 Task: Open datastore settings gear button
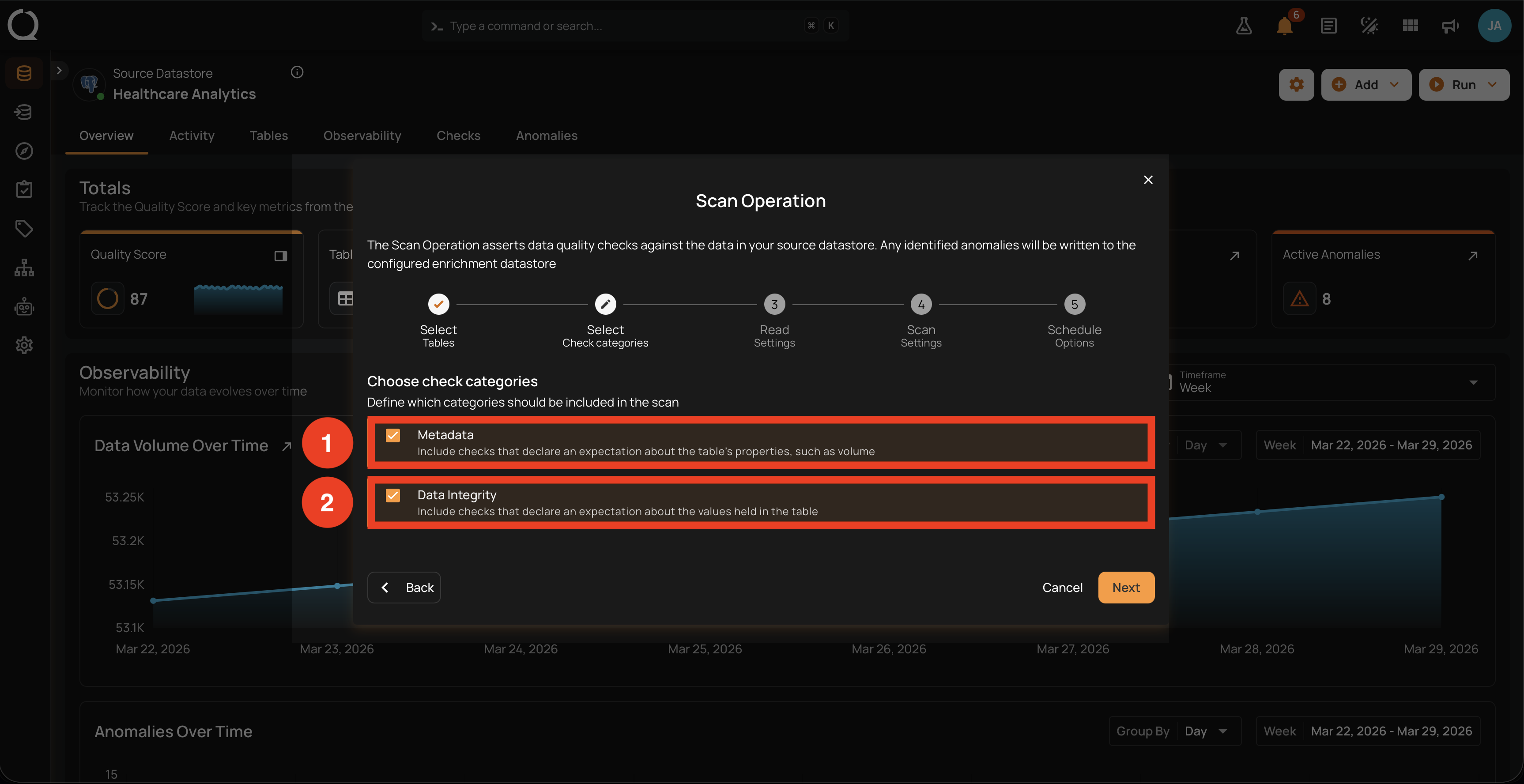tap(1296, 85)
